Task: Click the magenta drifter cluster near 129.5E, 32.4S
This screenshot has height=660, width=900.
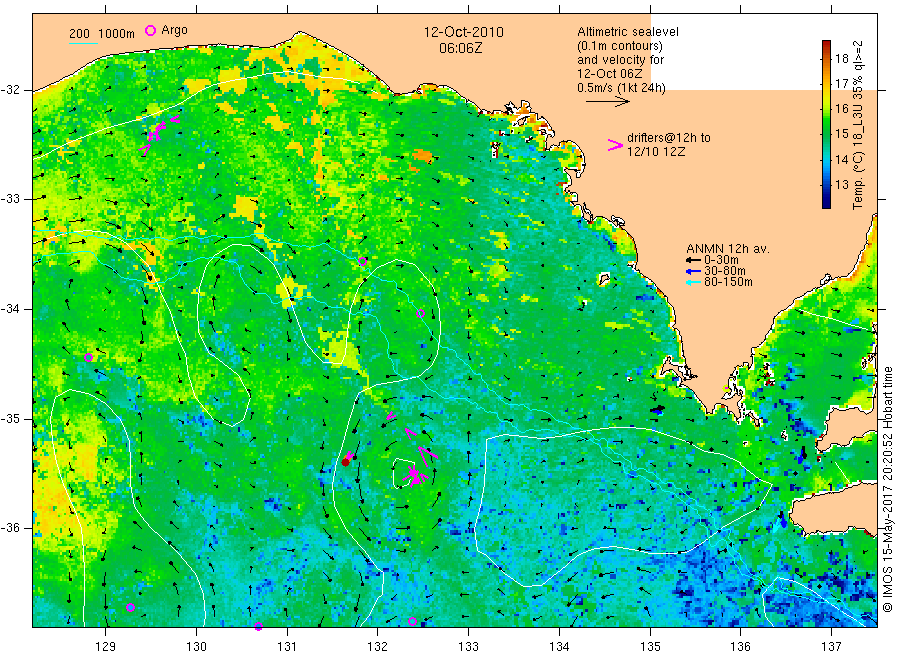Action: click(157, 133)
